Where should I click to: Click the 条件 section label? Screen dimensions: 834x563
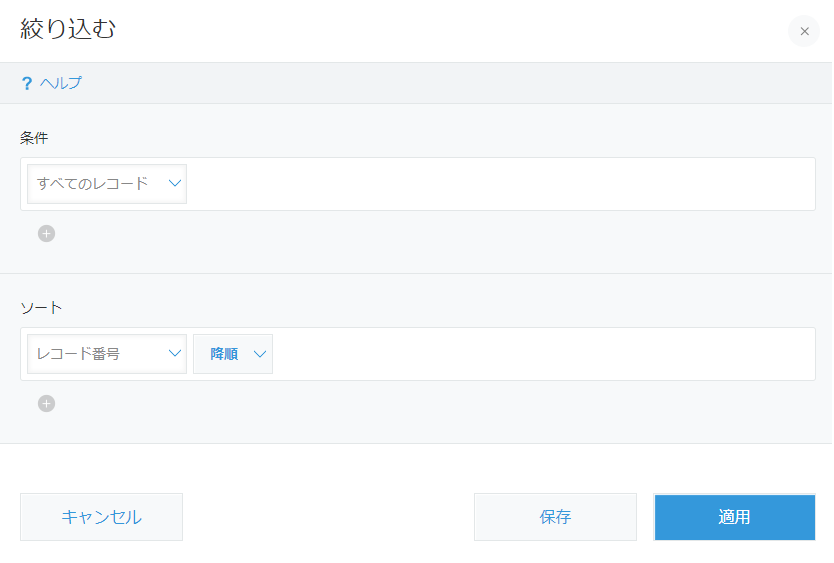click(x=34, y=138)
